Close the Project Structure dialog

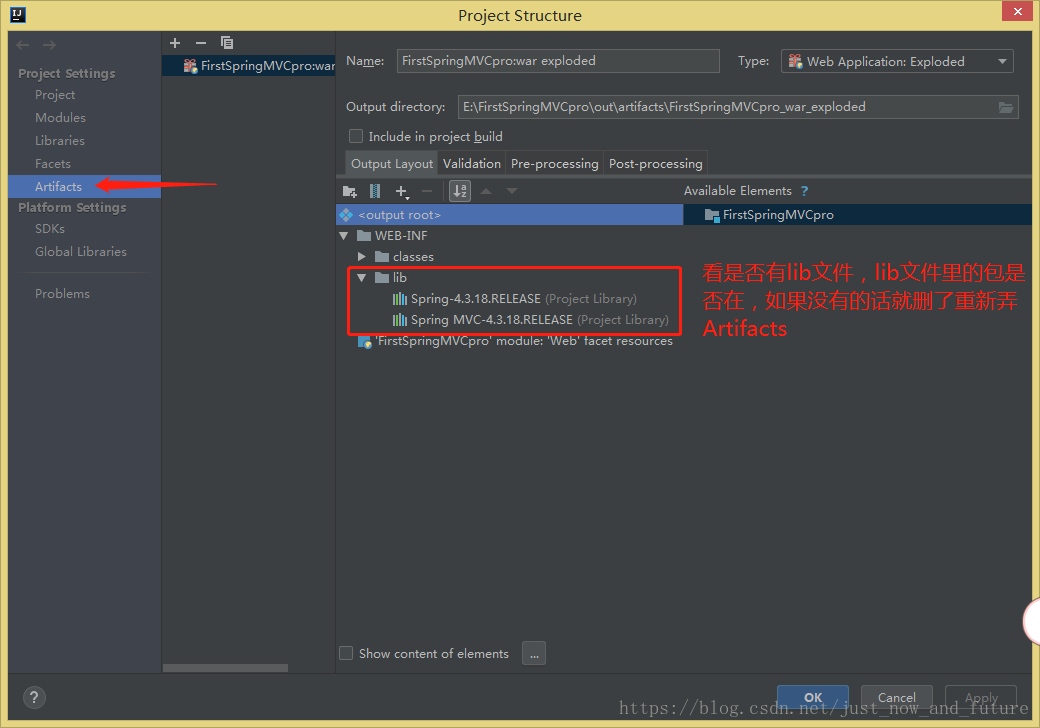(1017, 11)
